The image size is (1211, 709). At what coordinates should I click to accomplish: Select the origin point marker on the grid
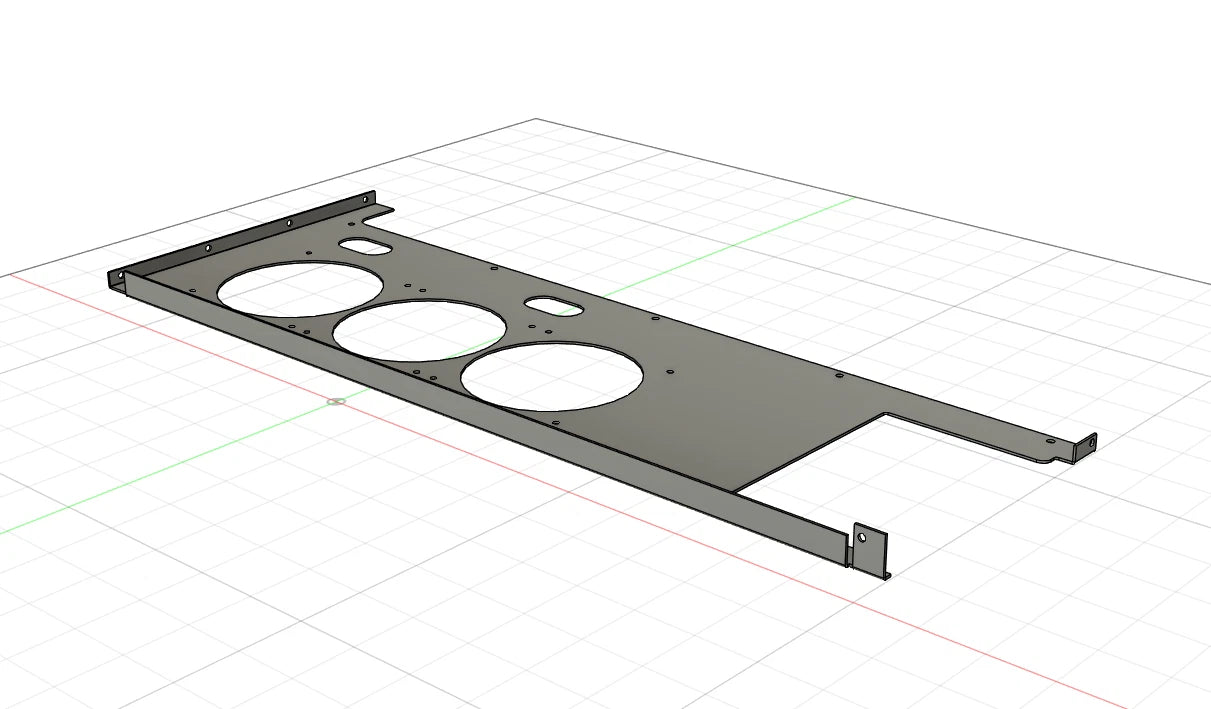(337, 402)
